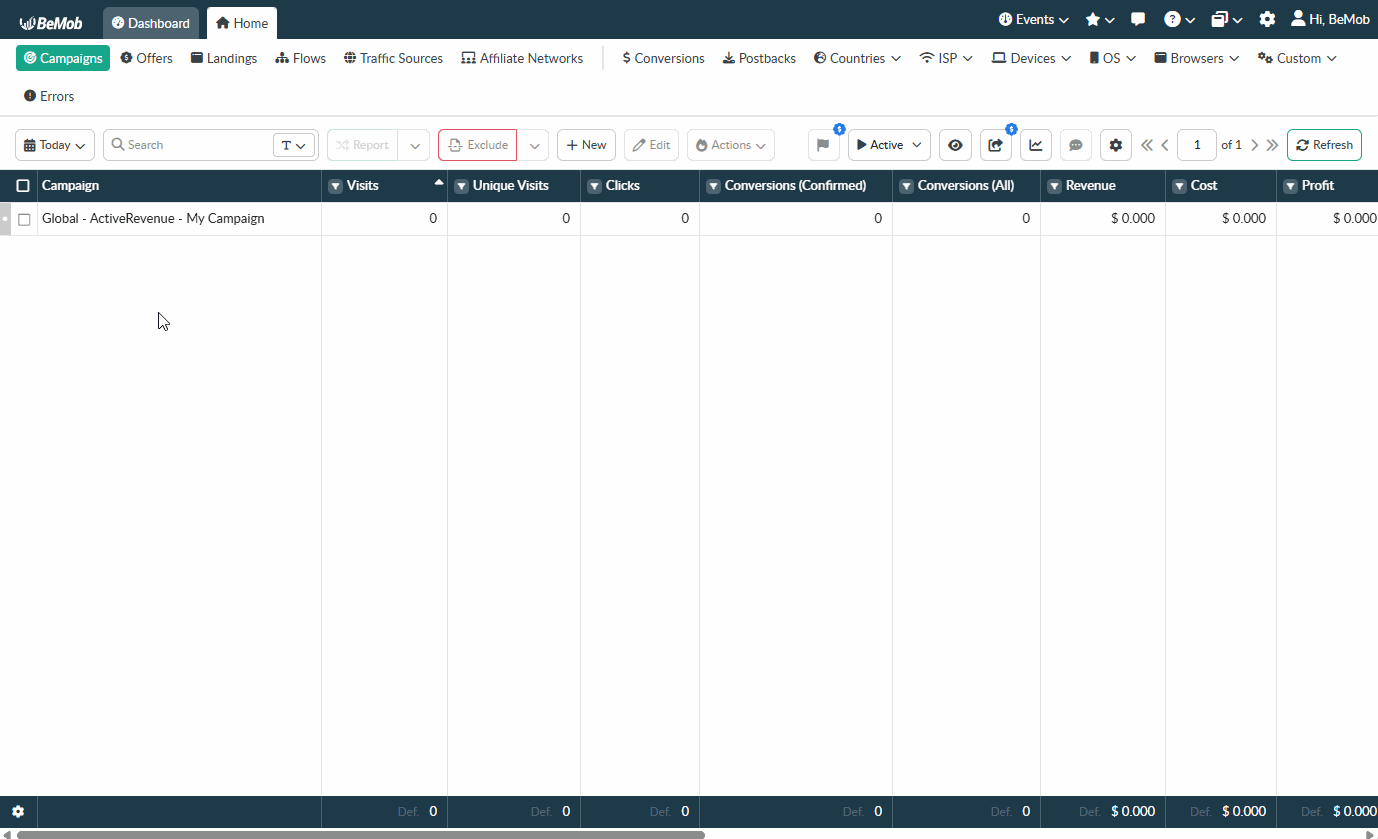Screen dimensions: 1378x839
Task: Open the Affiliate Networks section
Action: pos(522,58)
